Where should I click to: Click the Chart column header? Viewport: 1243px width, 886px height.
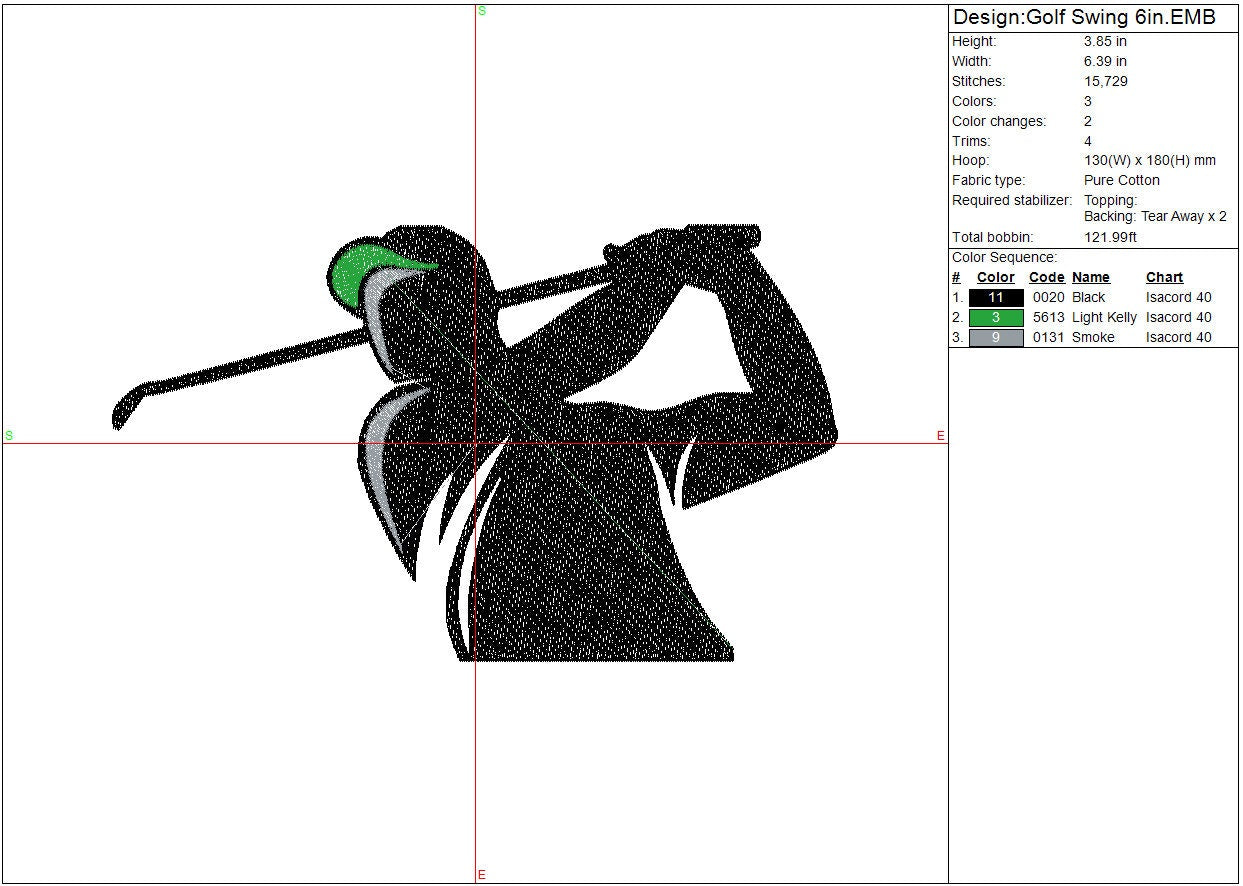pyautogui.click(x=1164, y=277)
